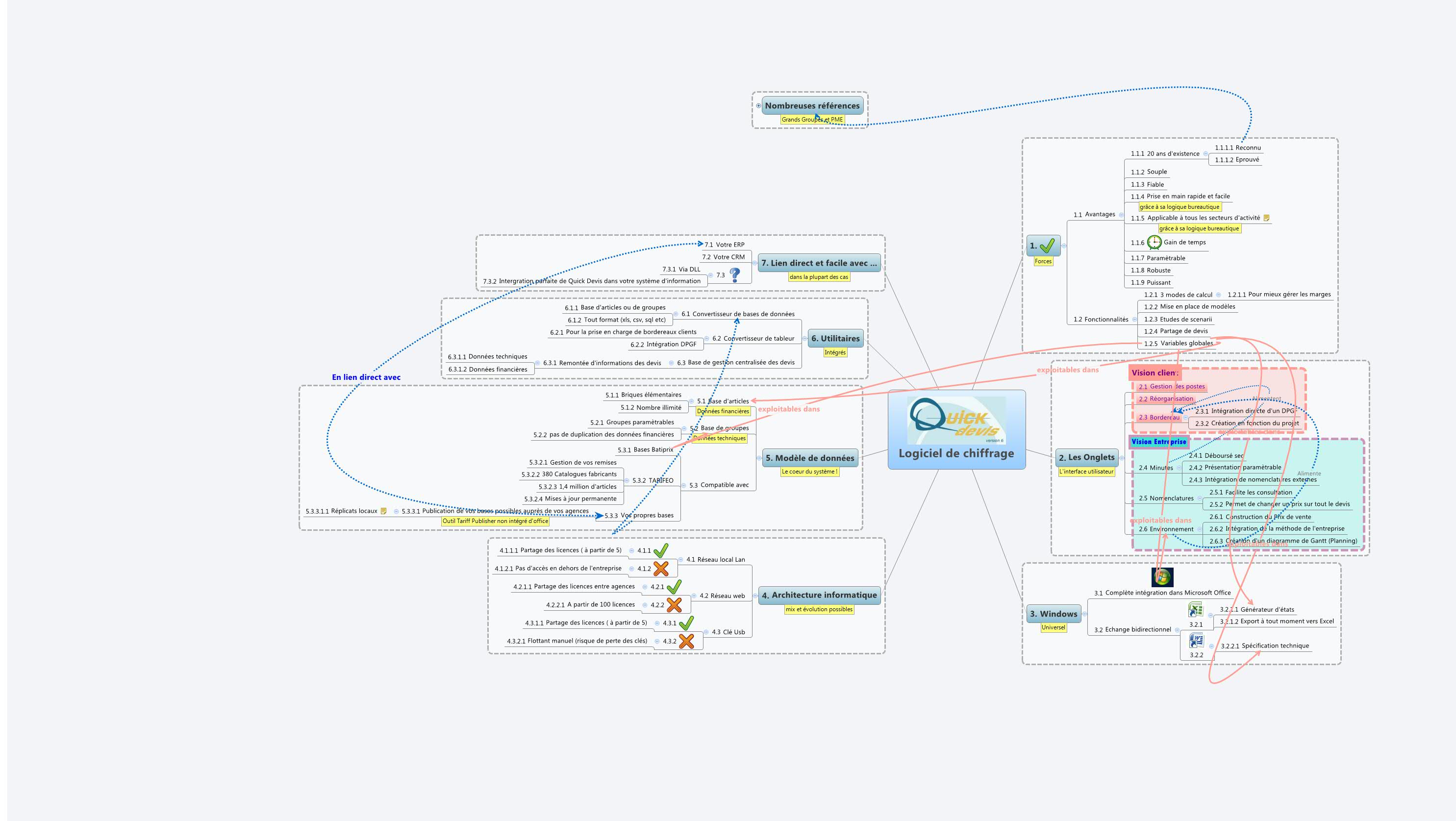Select subtopic 1.2.5 Variables globales

tap(1179, 343)
